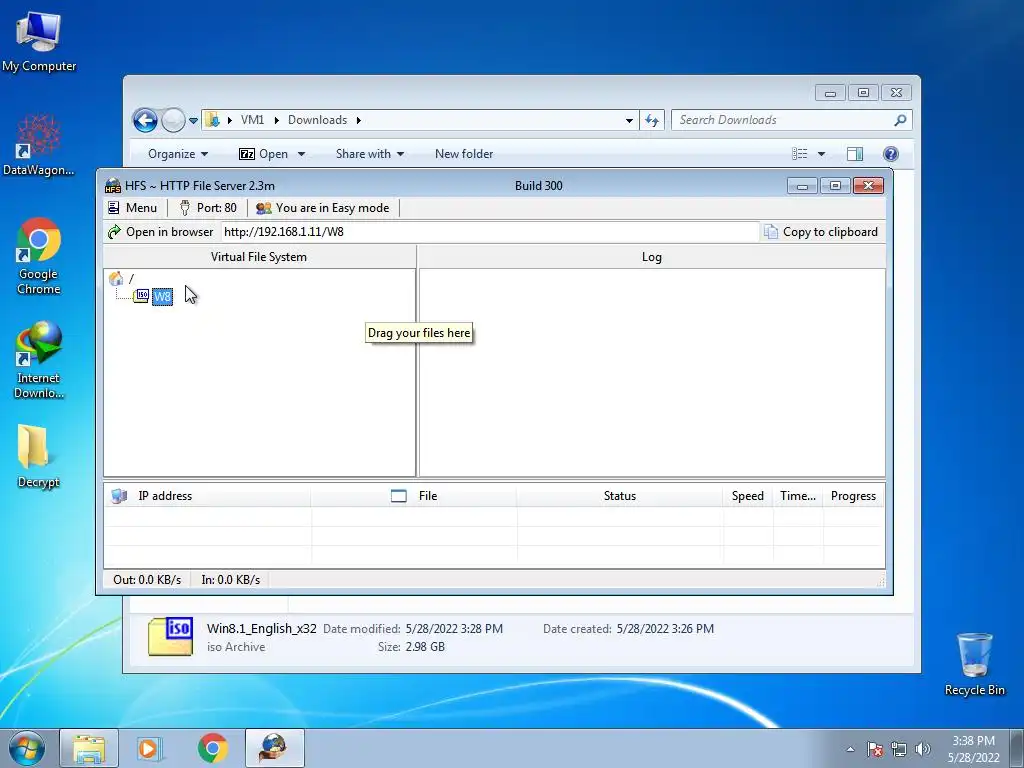Click the In: 0.0 KB/s status text
This screenshot has width=1024, height=768.
(231, 580)
